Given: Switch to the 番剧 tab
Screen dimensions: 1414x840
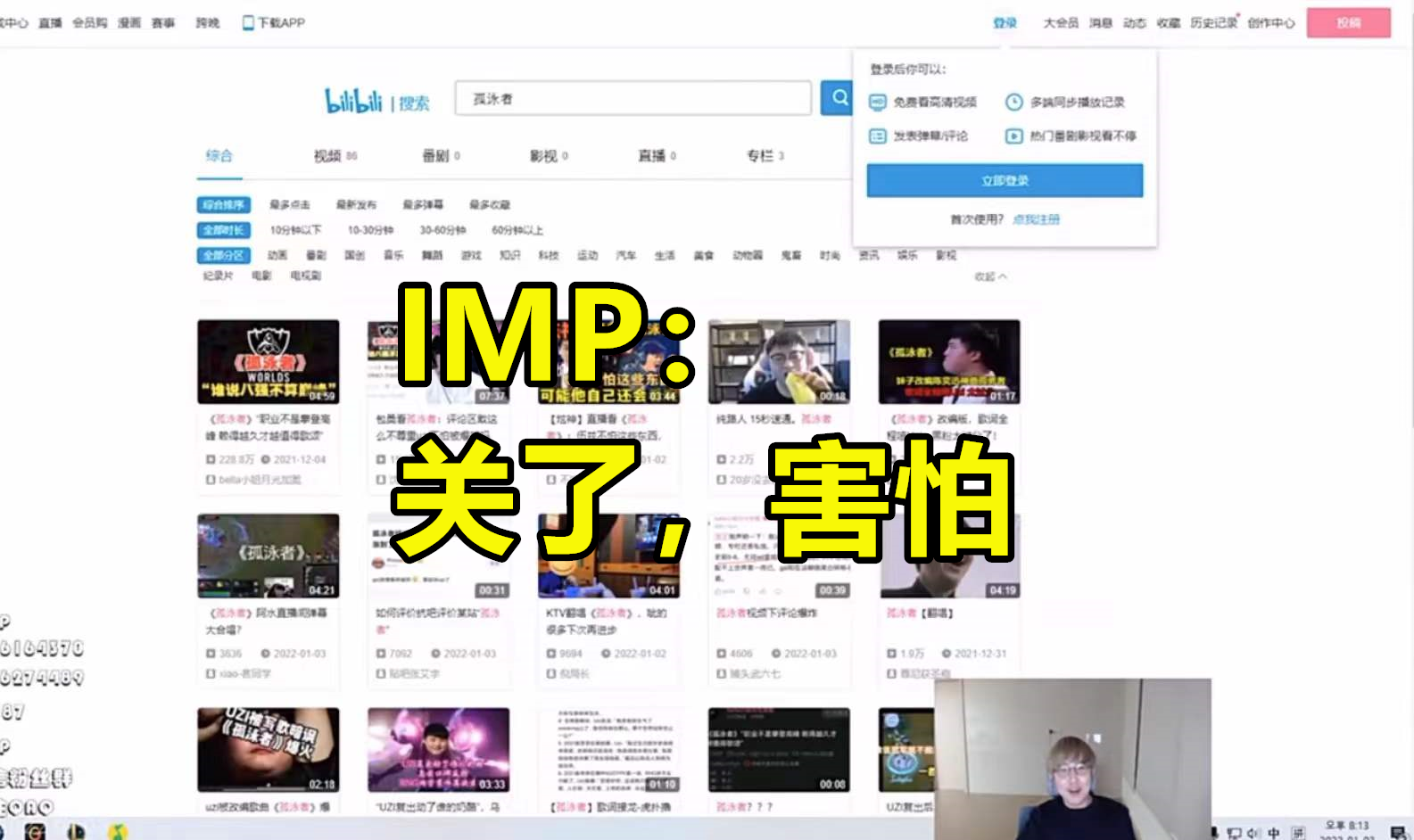Looking at the screenshot, I should [441, 155].
